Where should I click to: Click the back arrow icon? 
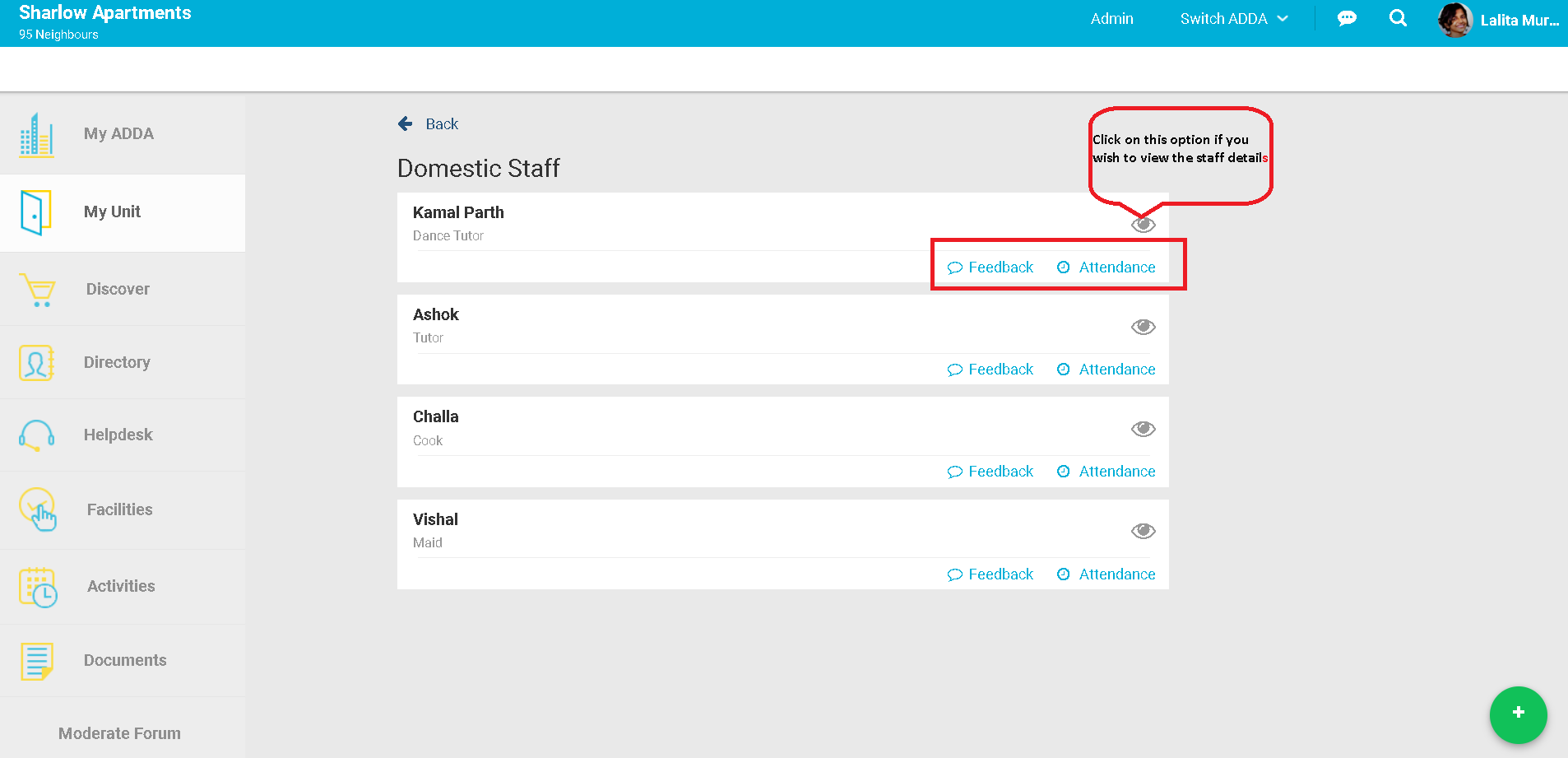(406, 123)
